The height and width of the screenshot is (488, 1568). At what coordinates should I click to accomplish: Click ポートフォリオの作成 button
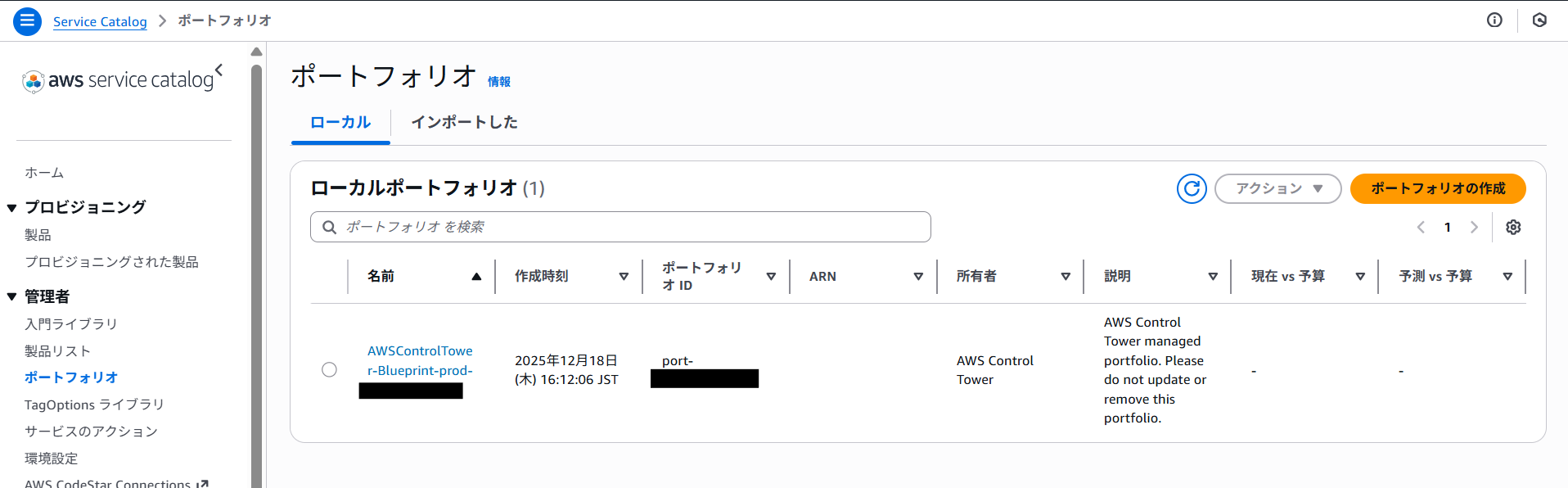pos(1437,188)
